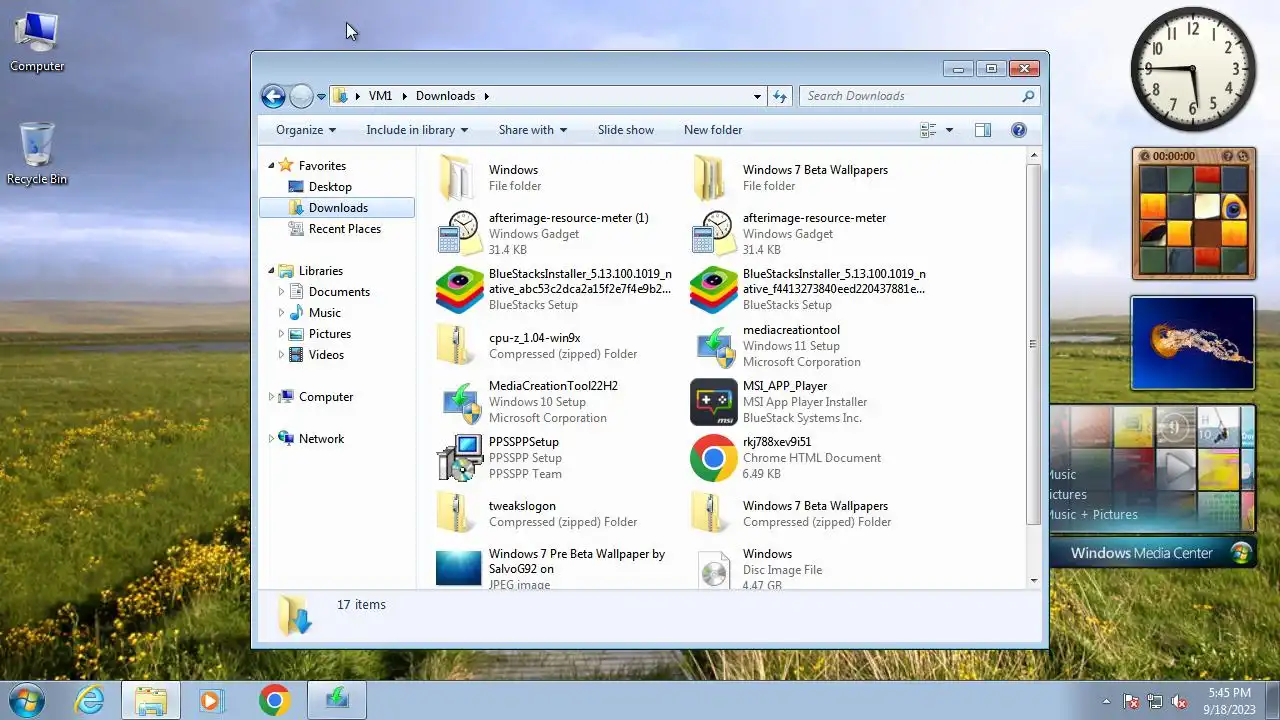Expand the Videos library
The image size is (1280, 720).
pyautogui.click(x=281, y=355)
